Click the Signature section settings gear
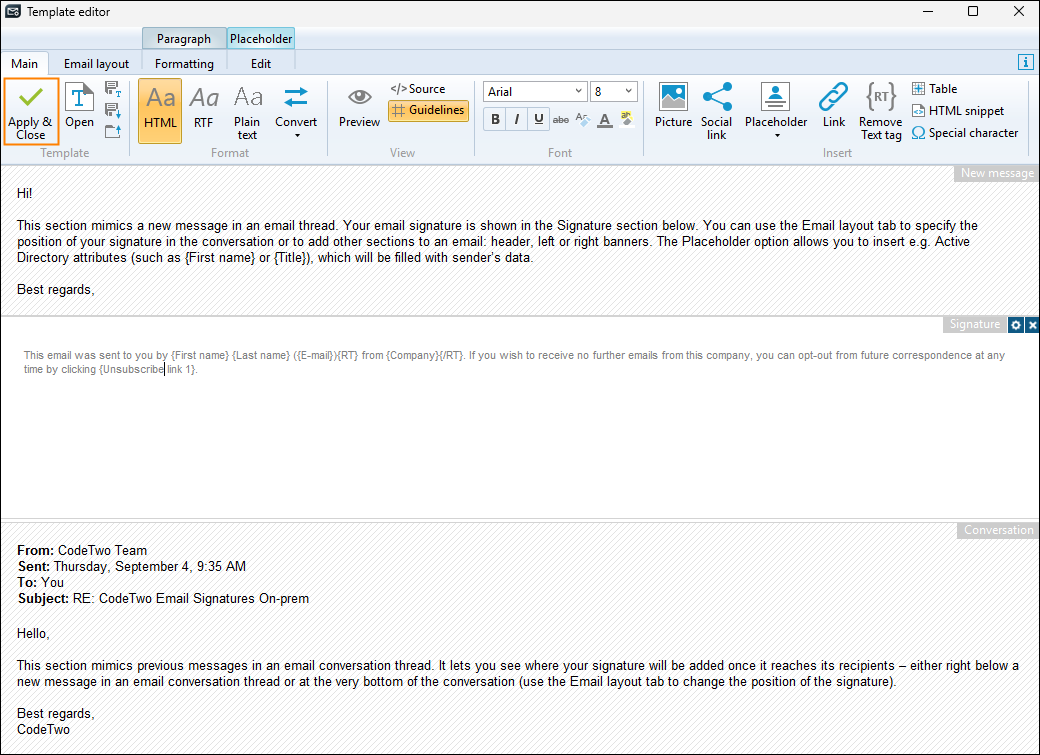Screen dimensions: 1040x755 (1016, 325)
